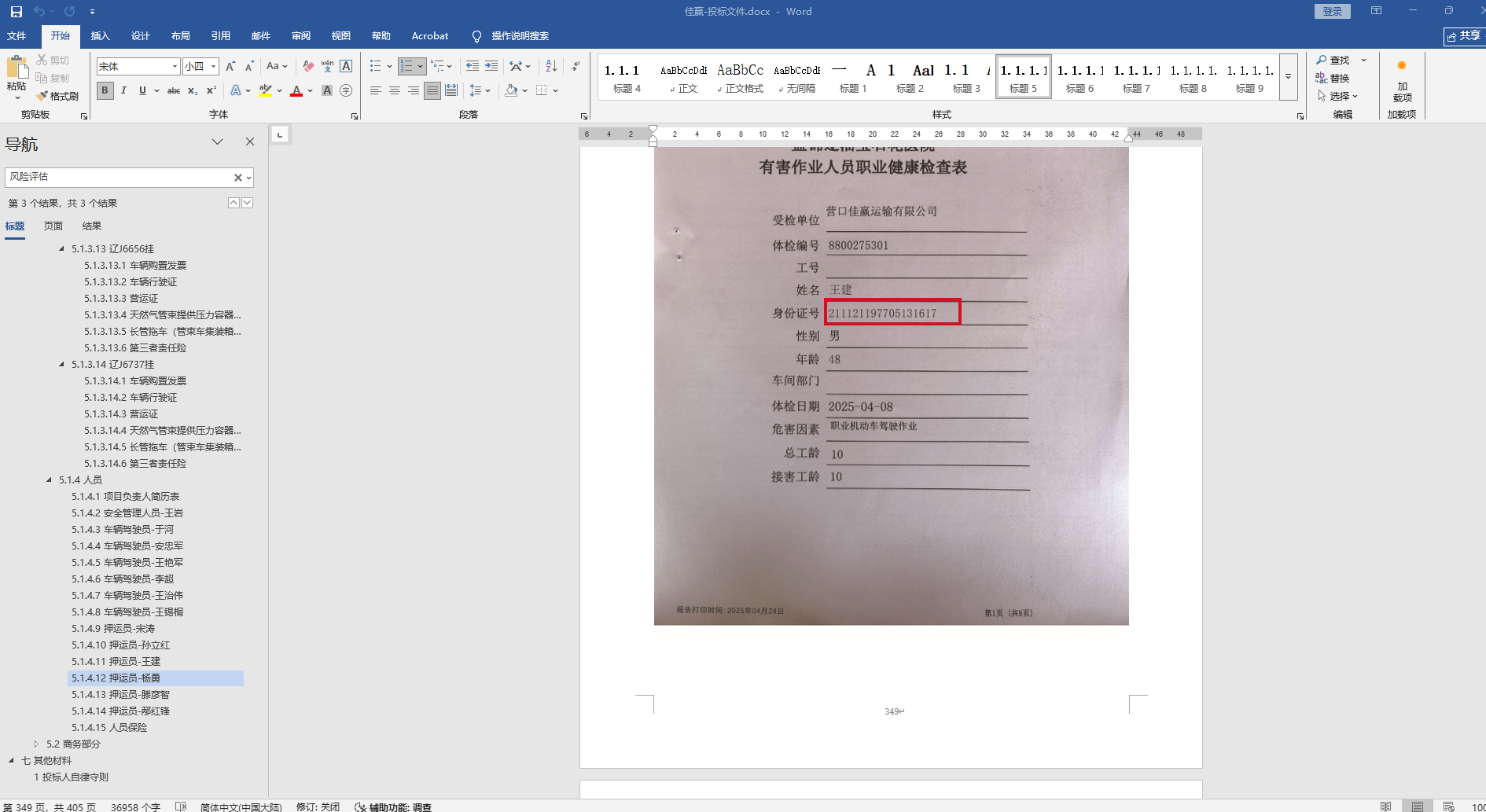The width and height of the screenshot is (1486, 812).
Task: Apply paragraph shading fill color
Action: [512, 90]
